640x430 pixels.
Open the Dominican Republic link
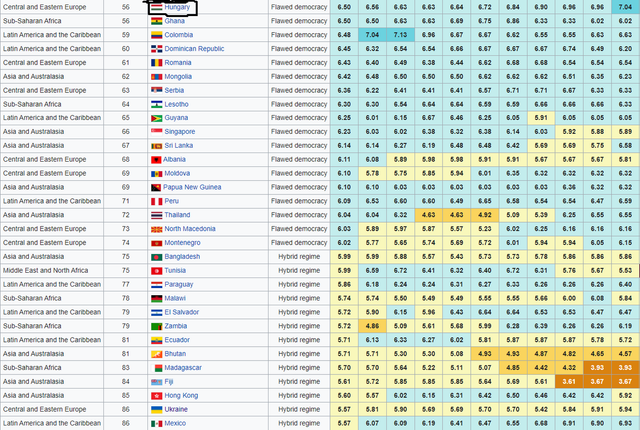194,49
